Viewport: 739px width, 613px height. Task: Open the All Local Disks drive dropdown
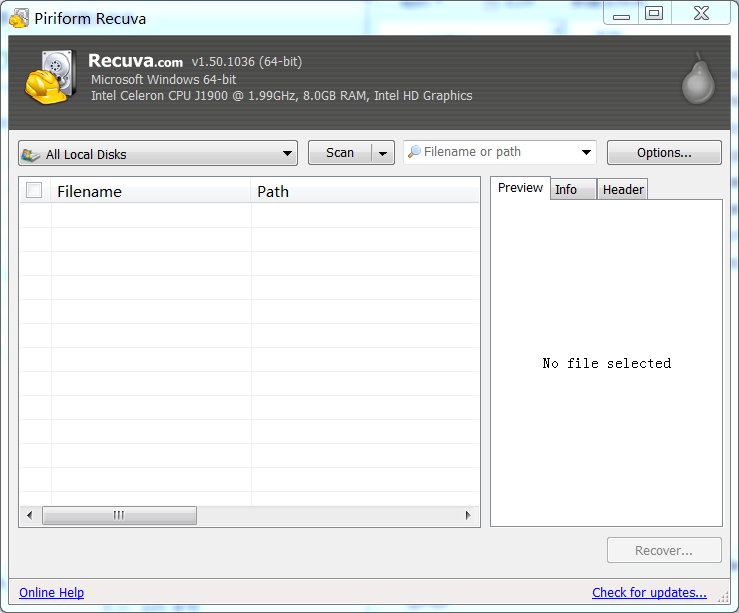[x=288, y=154]
